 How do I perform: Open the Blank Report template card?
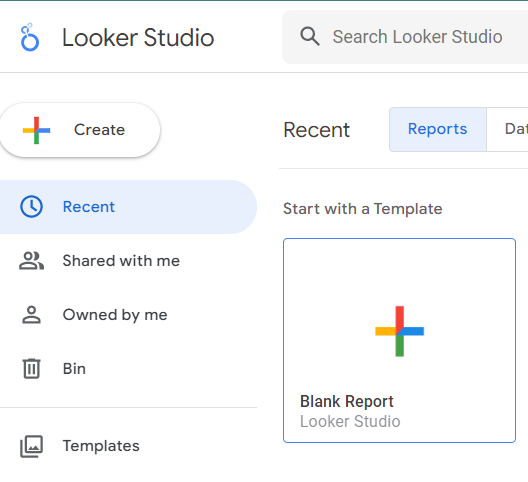pos(399,340)
